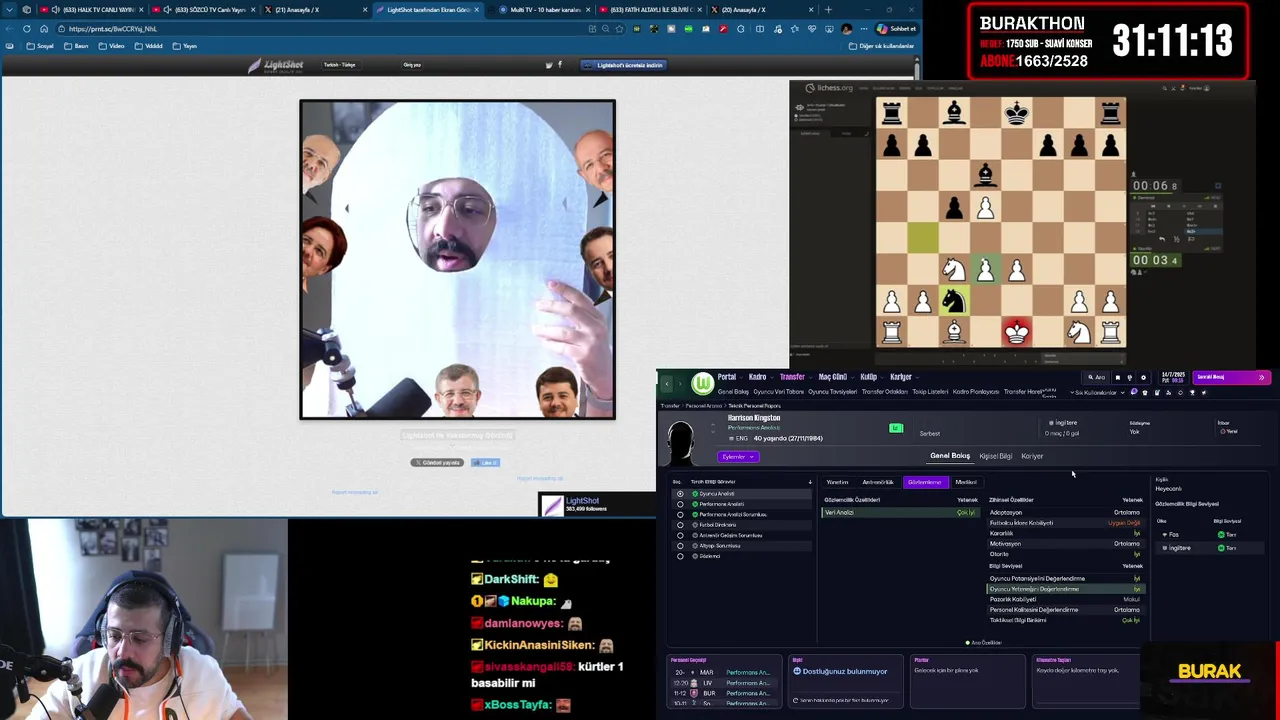Open the Transfer menu
Image resolution: width=1280 pixels, height=720 pixels.
point(792,377)
